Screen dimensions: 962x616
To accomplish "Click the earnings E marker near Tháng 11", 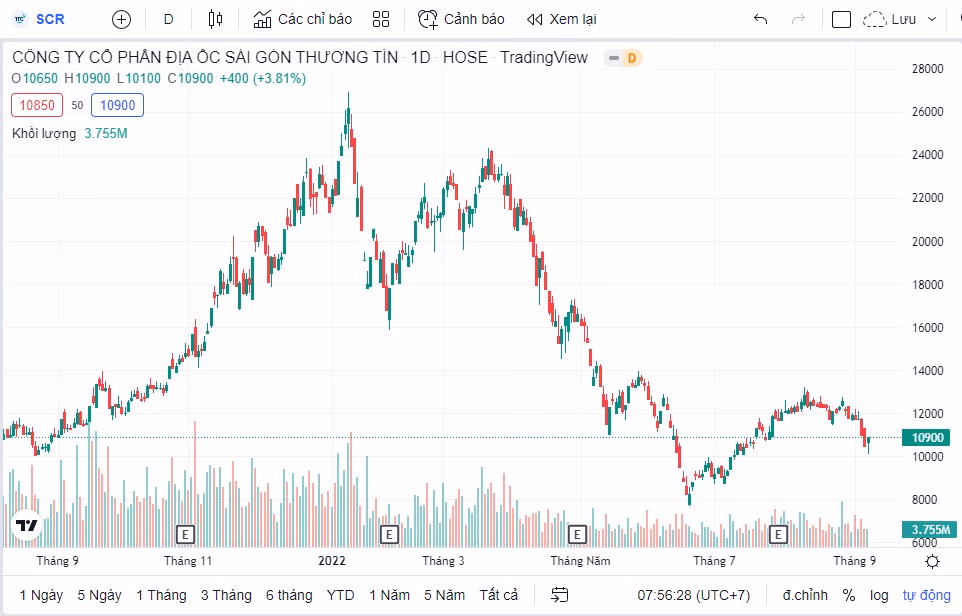I will click(184, 533).
